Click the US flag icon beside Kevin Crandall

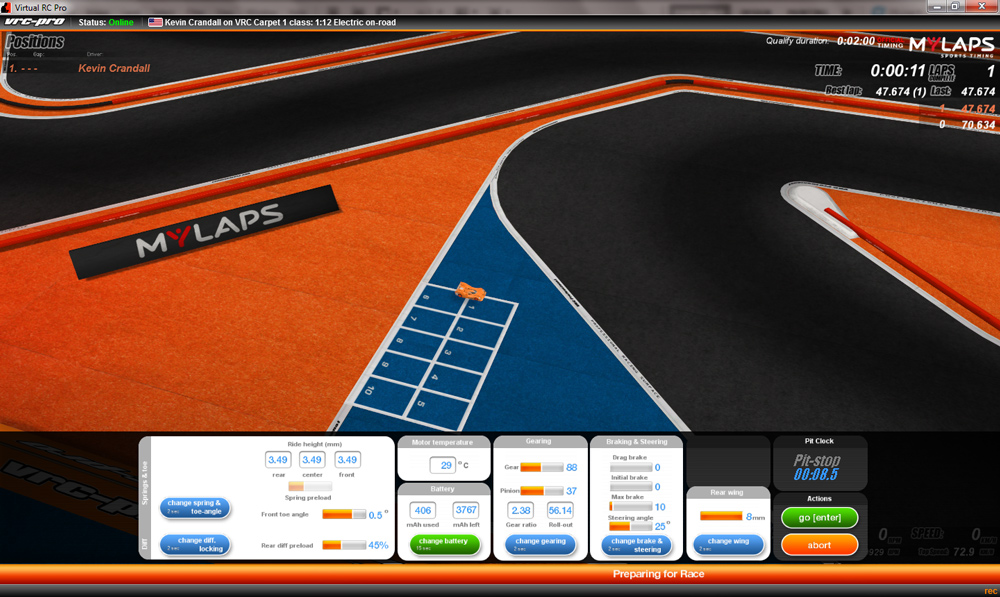[x=155, y=22]
